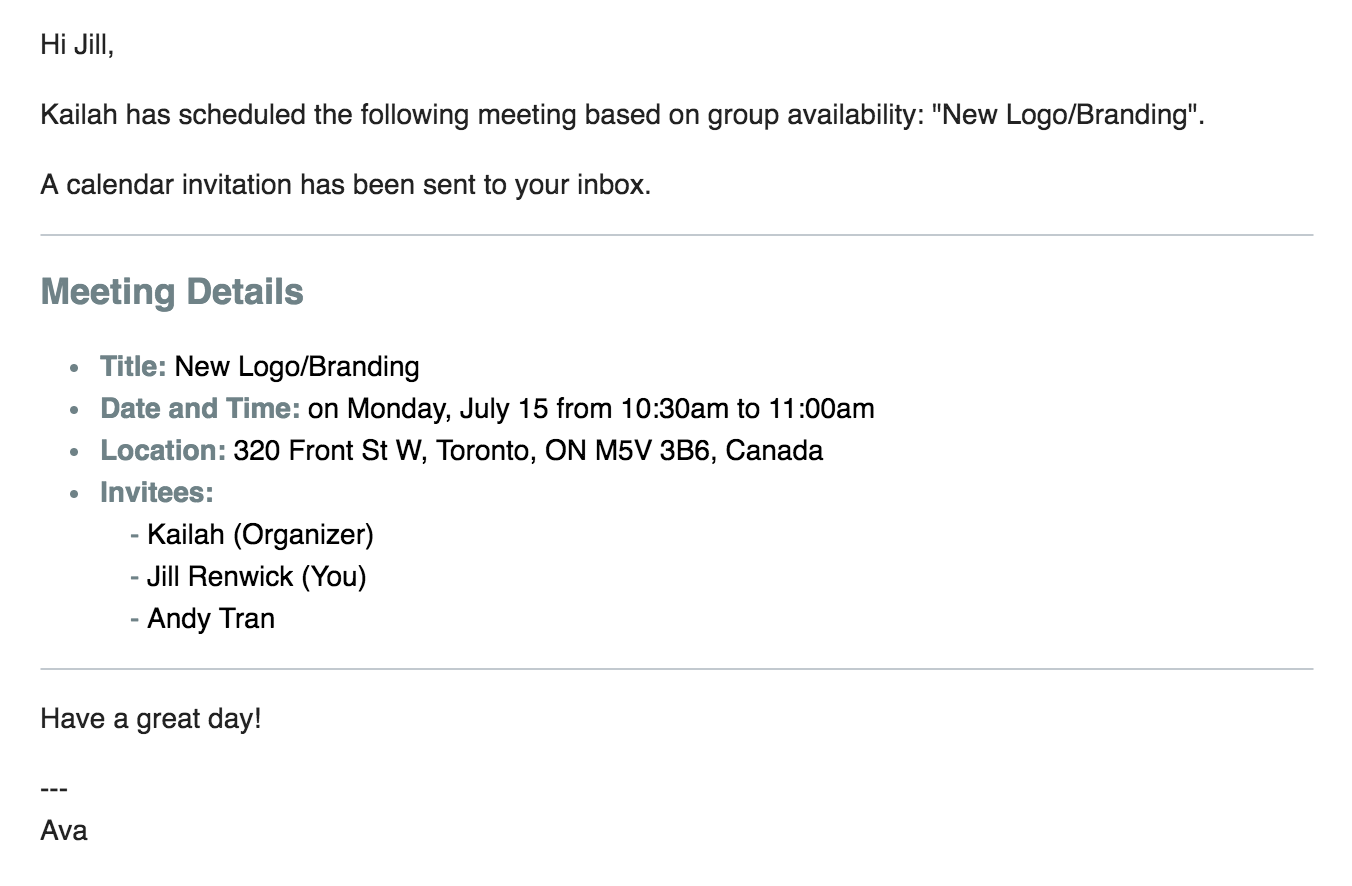Click the "Hi Jill," greeting line
Screen dimensions: 1352x886
coord(77,45)
